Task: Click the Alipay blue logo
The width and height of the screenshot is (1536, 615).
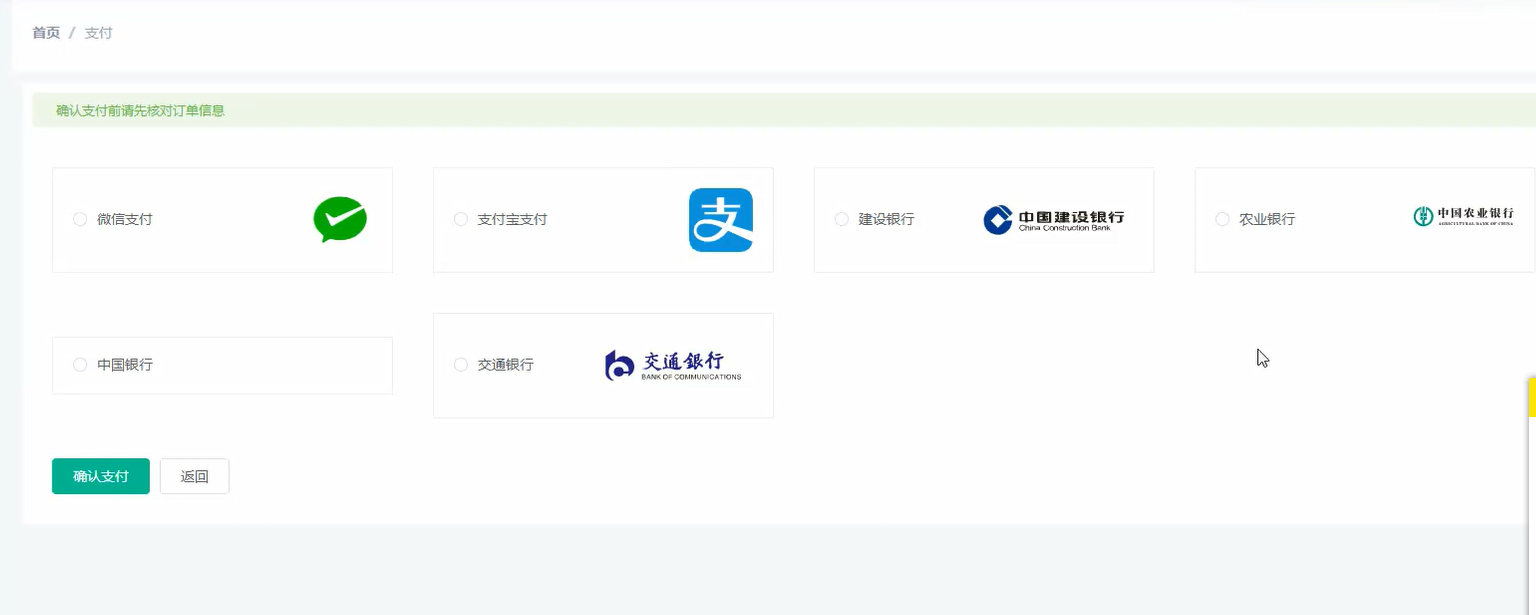Action: 721,220
